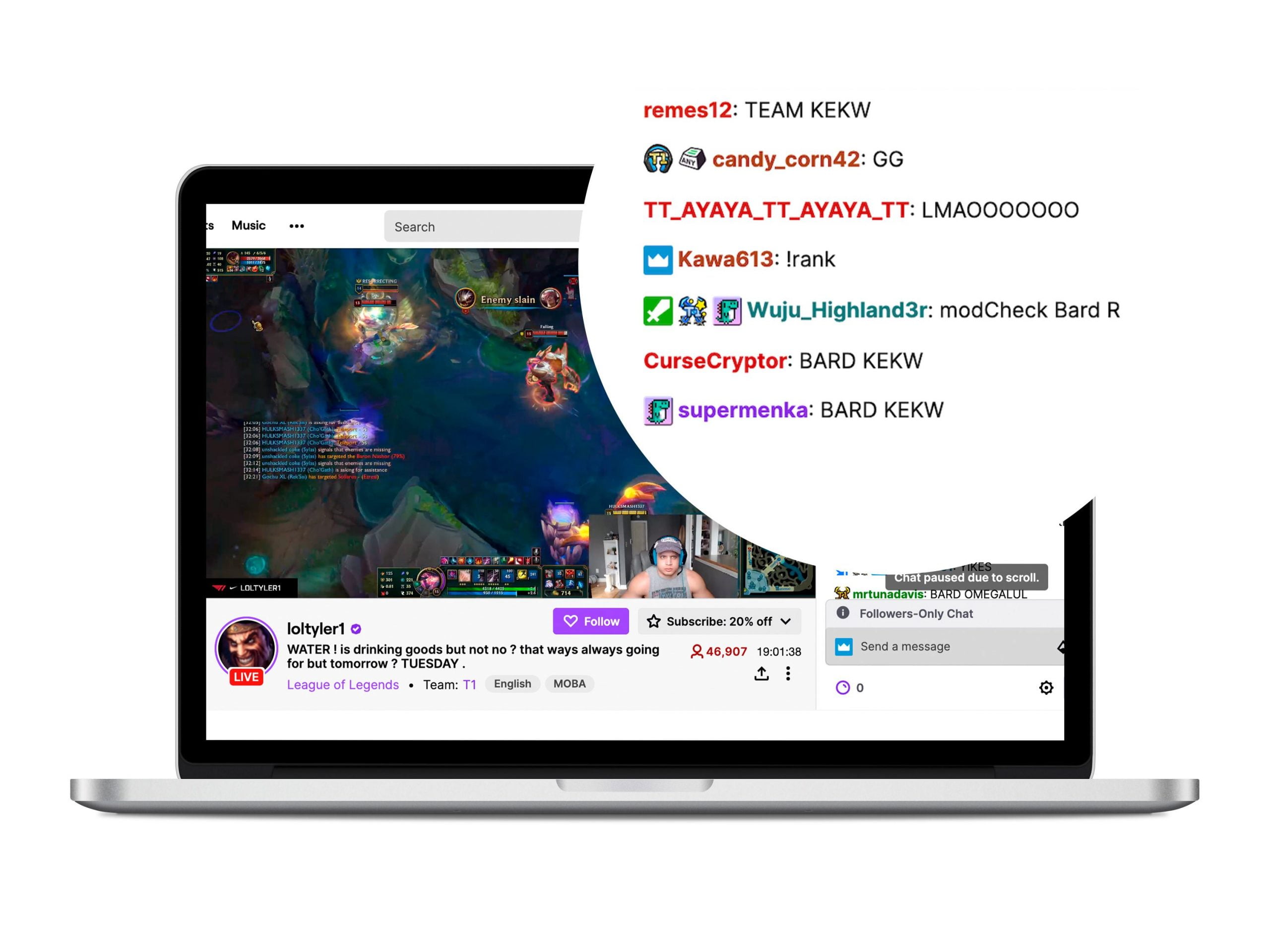Image resolution: width=1270 pixels, height=952 pixels.
Task: Click the Follow button for loltyler1
Action: [591, 620]
